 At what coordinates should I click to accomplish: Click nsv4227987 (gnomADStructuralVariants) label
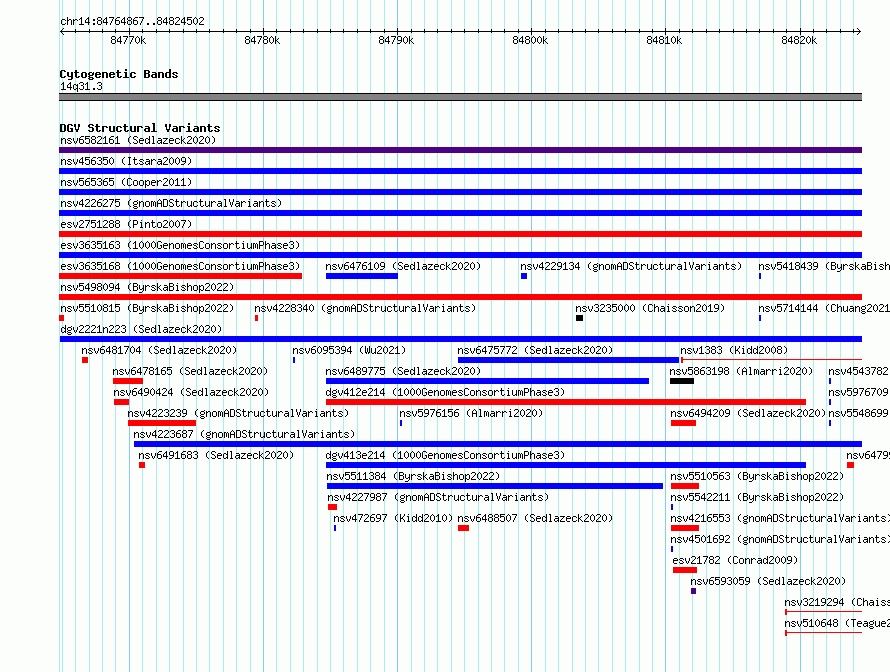pyautogui.click(x=438, y=497)
